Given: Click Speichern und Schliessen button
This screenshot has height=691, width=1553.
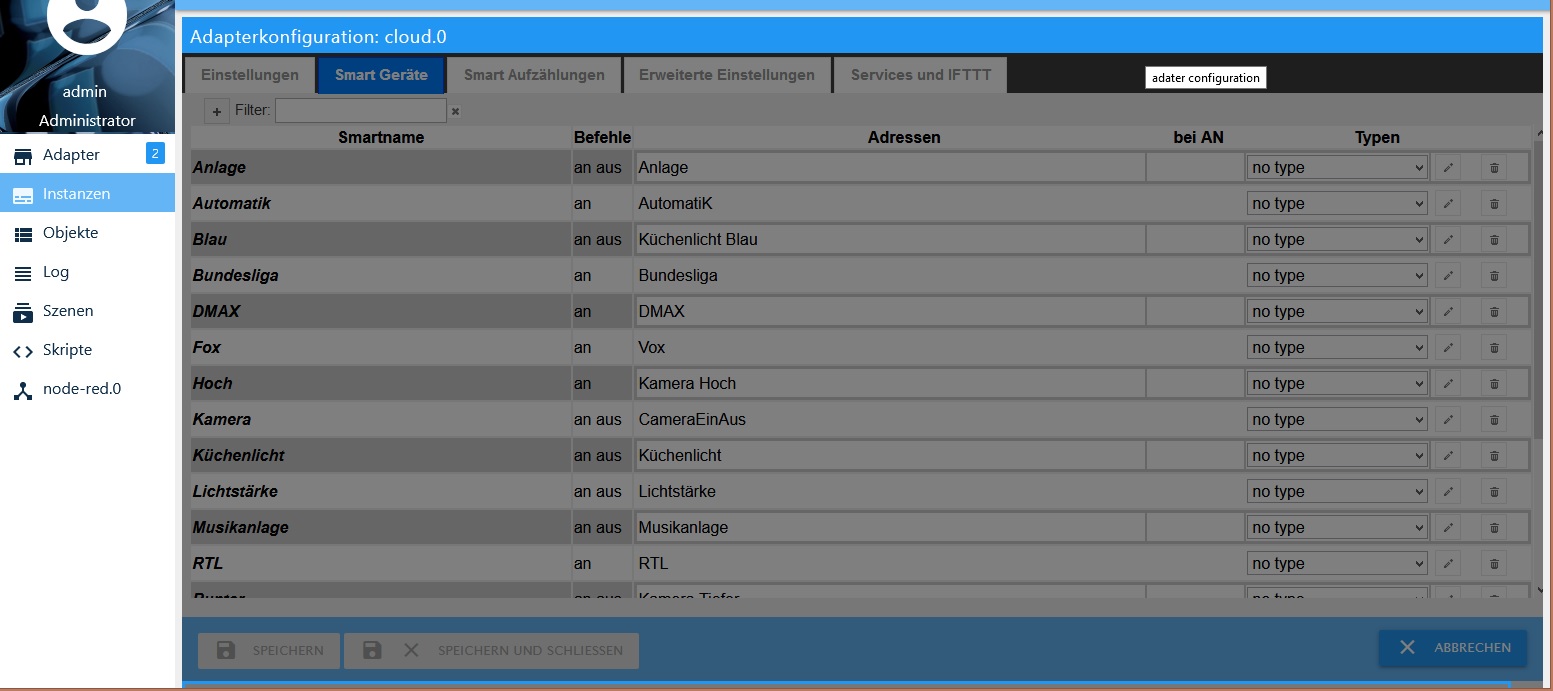Looking at the screenshot, I should 491,651.
